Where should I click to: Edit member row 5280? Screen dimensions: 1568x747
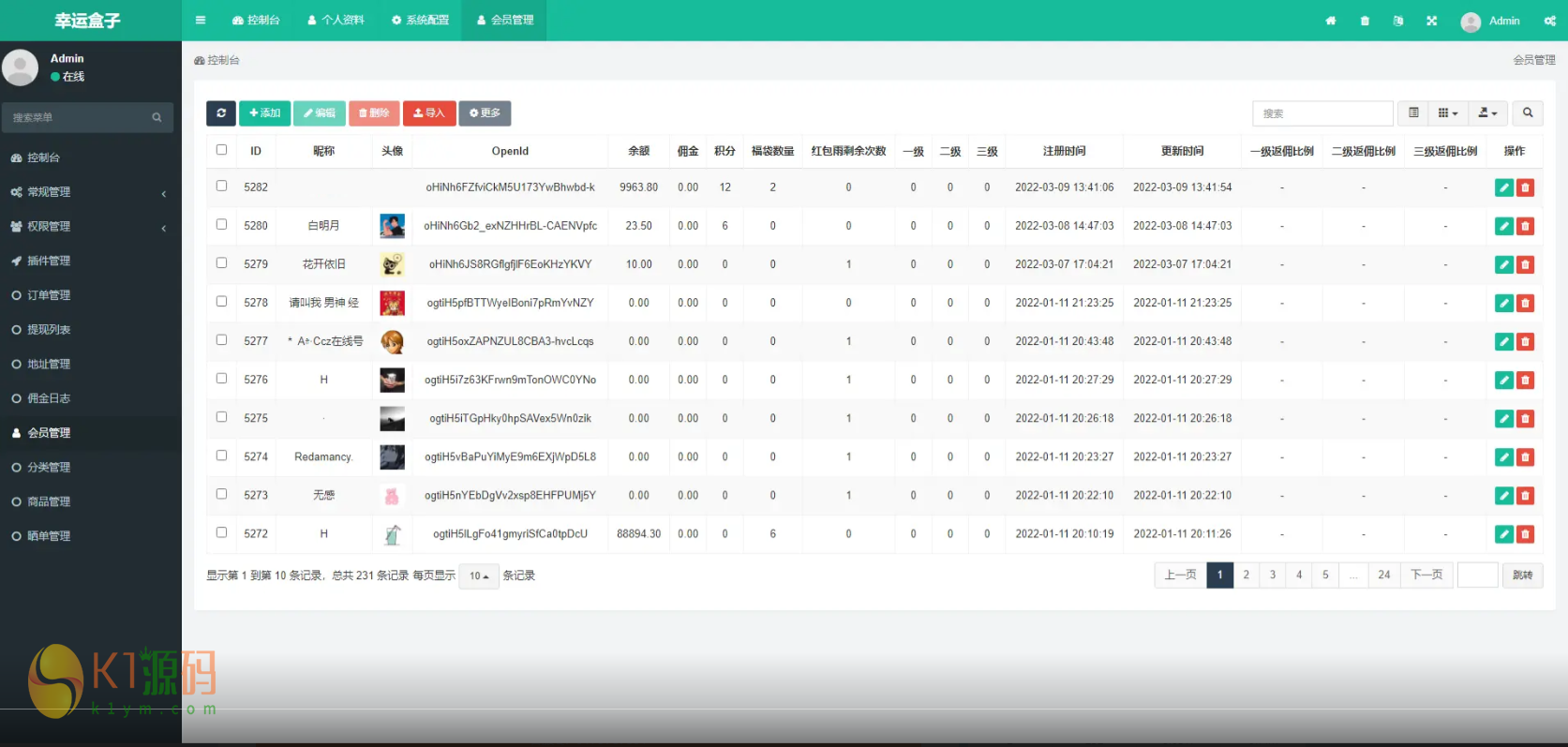click(x=1504, y=226)
